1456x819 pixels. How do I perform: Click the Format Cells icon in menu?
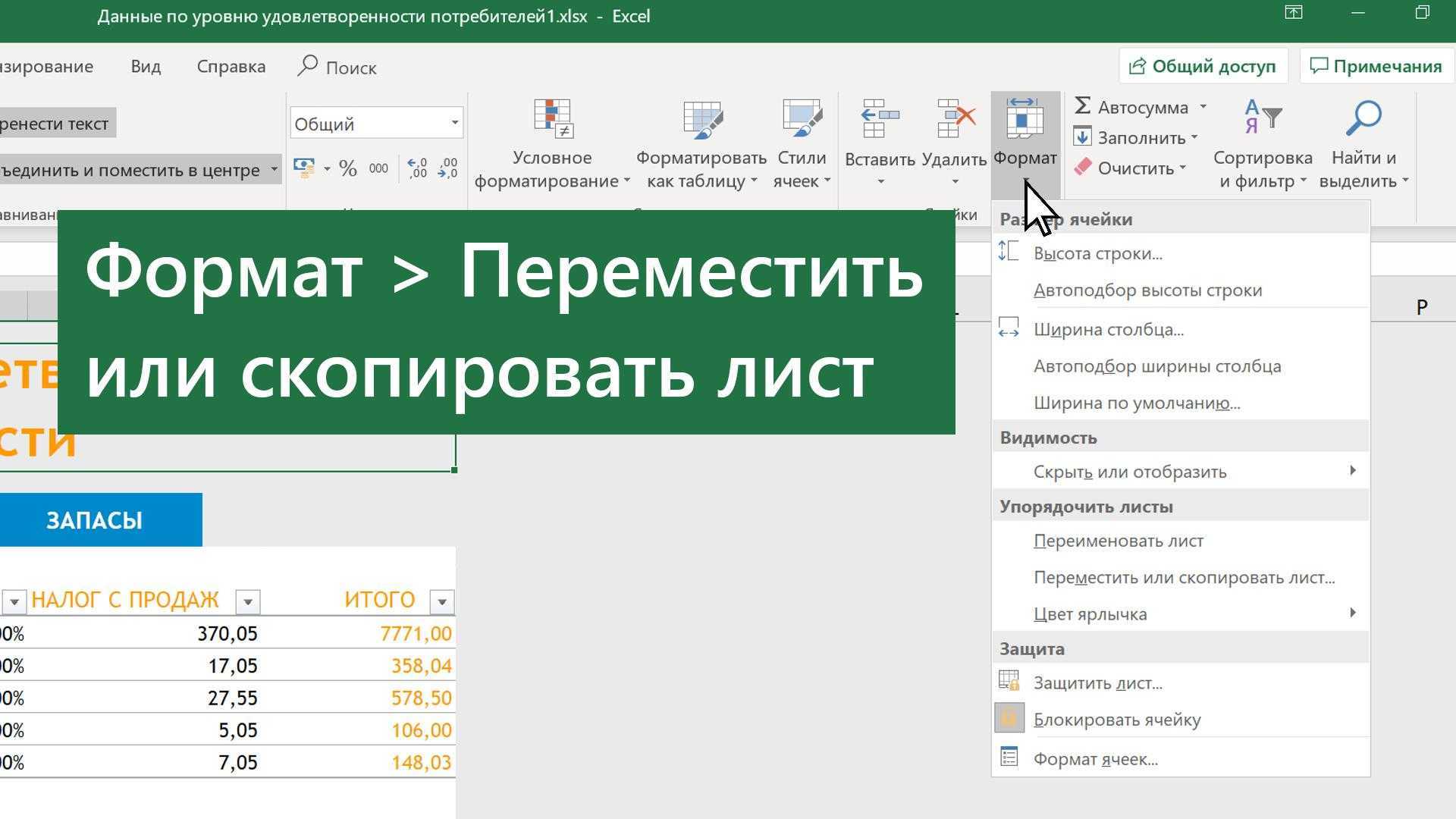point(1009,757)
